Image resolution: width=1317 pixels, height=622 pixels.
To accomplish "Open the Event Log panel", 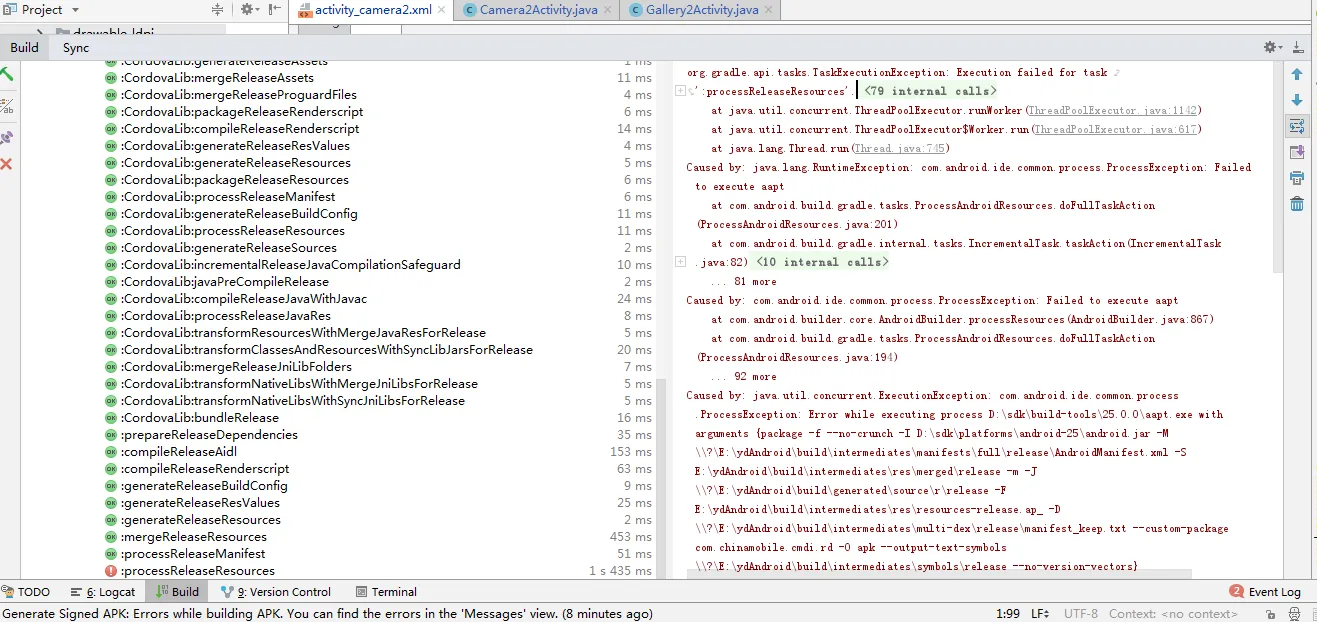I will 1265,592.
